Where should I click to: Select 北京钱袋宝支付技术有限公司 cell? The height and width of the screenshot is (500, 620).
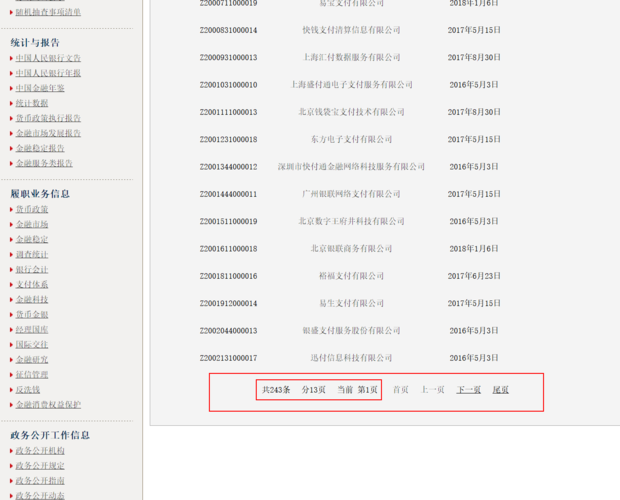tap(351, 112)
